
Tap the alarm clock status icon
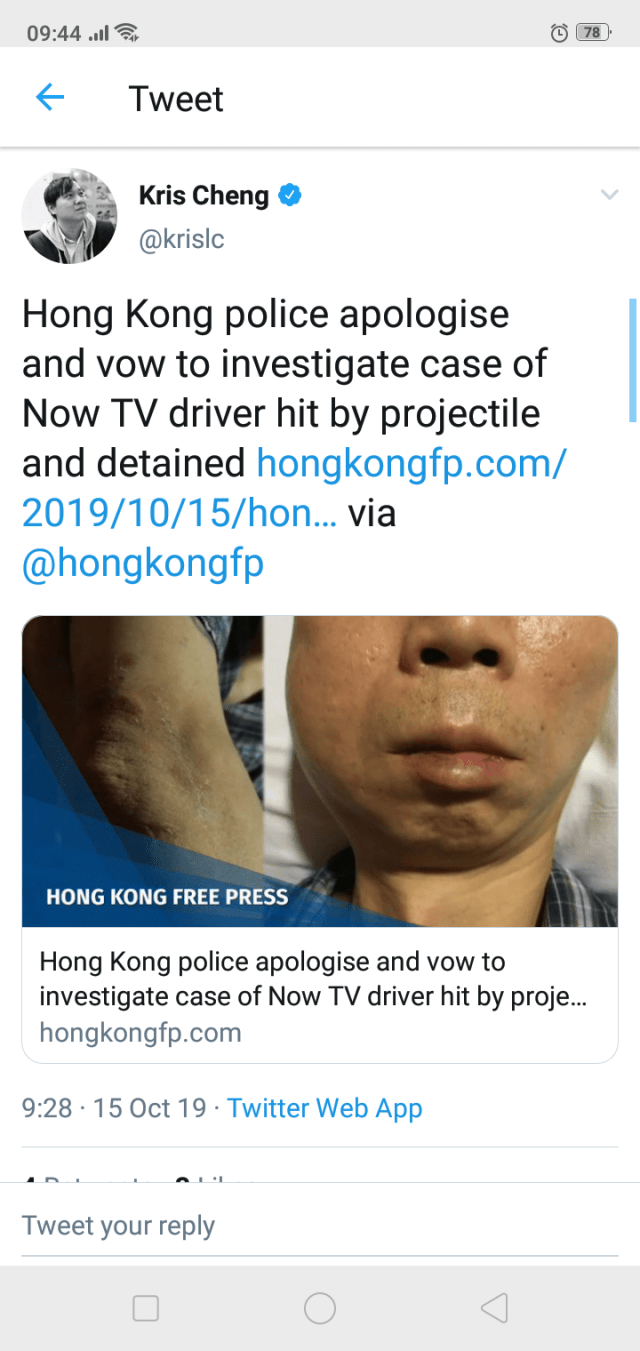click(559, 33)
